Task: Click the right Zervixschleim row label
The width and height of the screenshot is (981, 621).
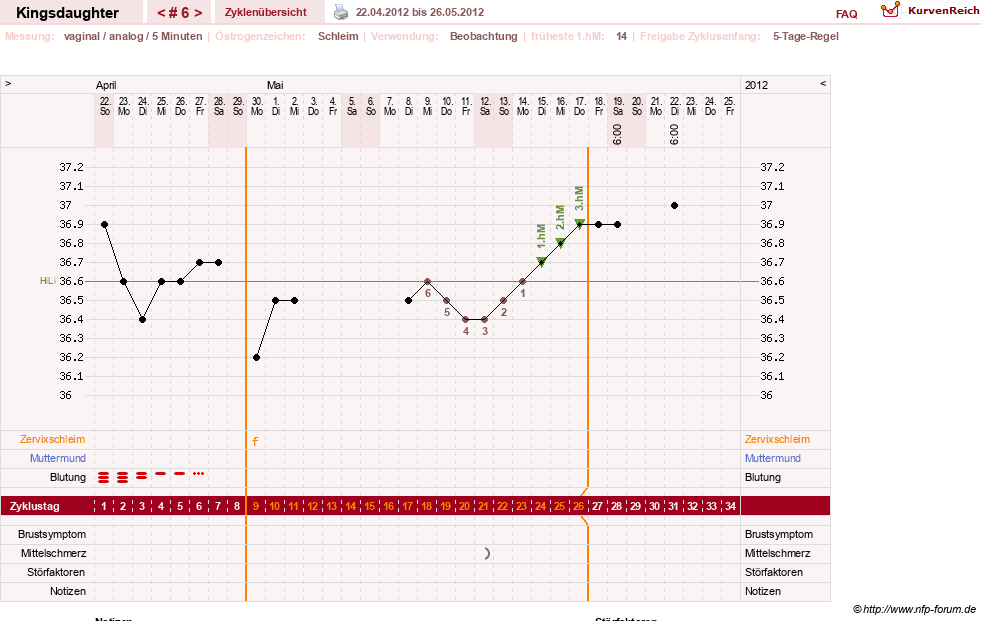Action: click(777, 439)
